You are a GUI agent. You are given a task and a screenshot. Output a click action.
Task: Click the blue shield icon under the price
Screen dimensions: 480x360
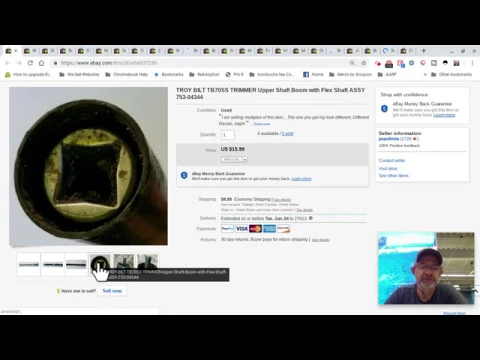tap(184, 175)
